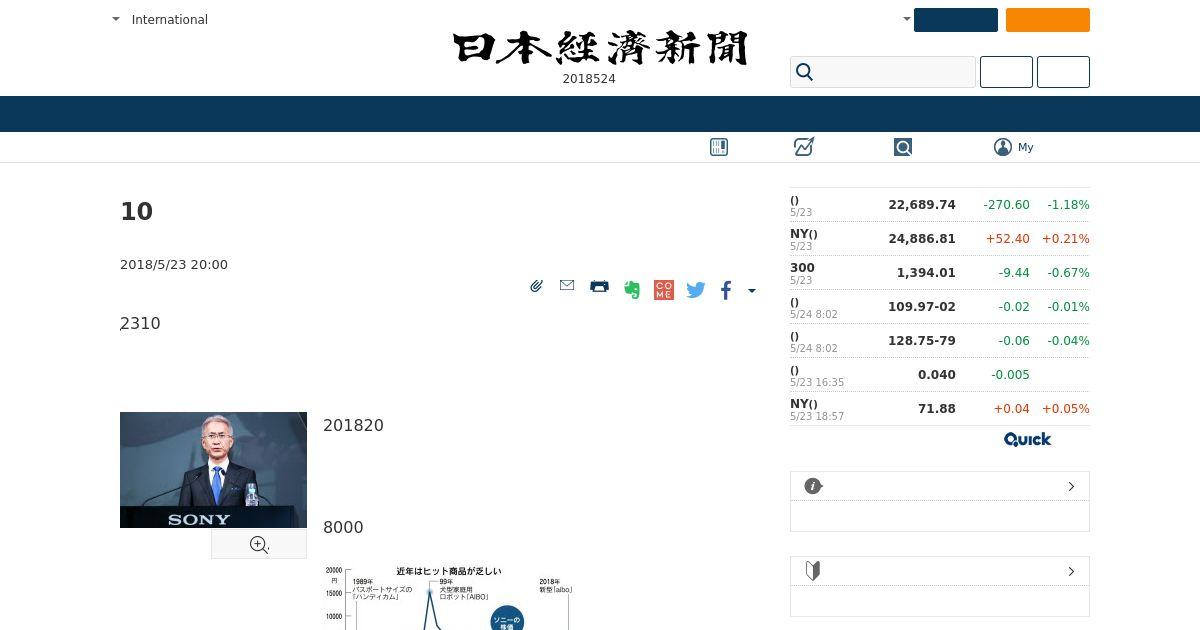
Task: Click the 109.97-02 exchange rate row
Action: (x=940, y=307)
